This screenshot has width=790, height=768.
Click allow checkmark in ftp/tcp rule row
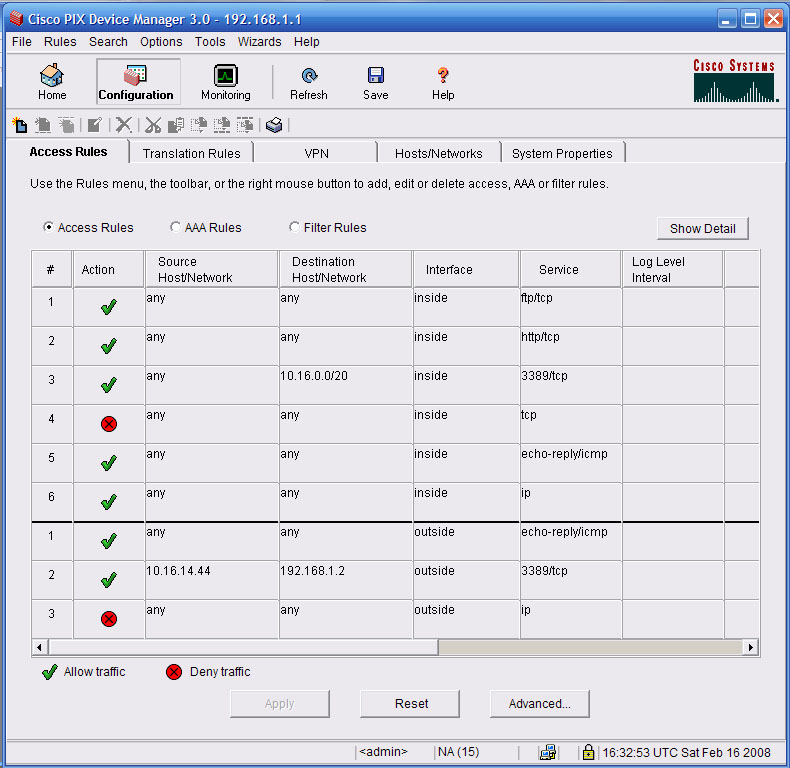(x=109, y=306)
